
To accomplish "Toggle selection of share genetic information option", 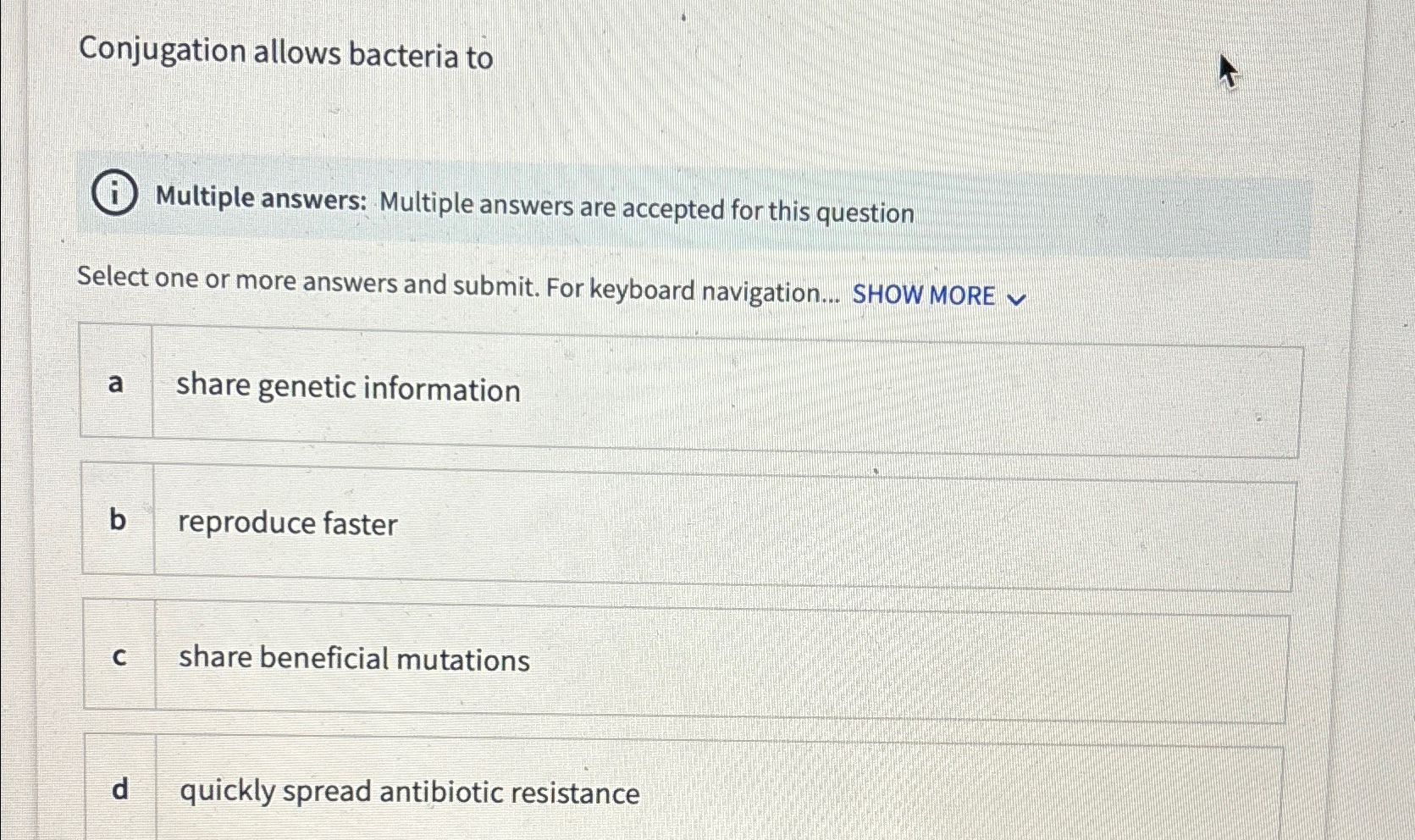I will point(349,390).
